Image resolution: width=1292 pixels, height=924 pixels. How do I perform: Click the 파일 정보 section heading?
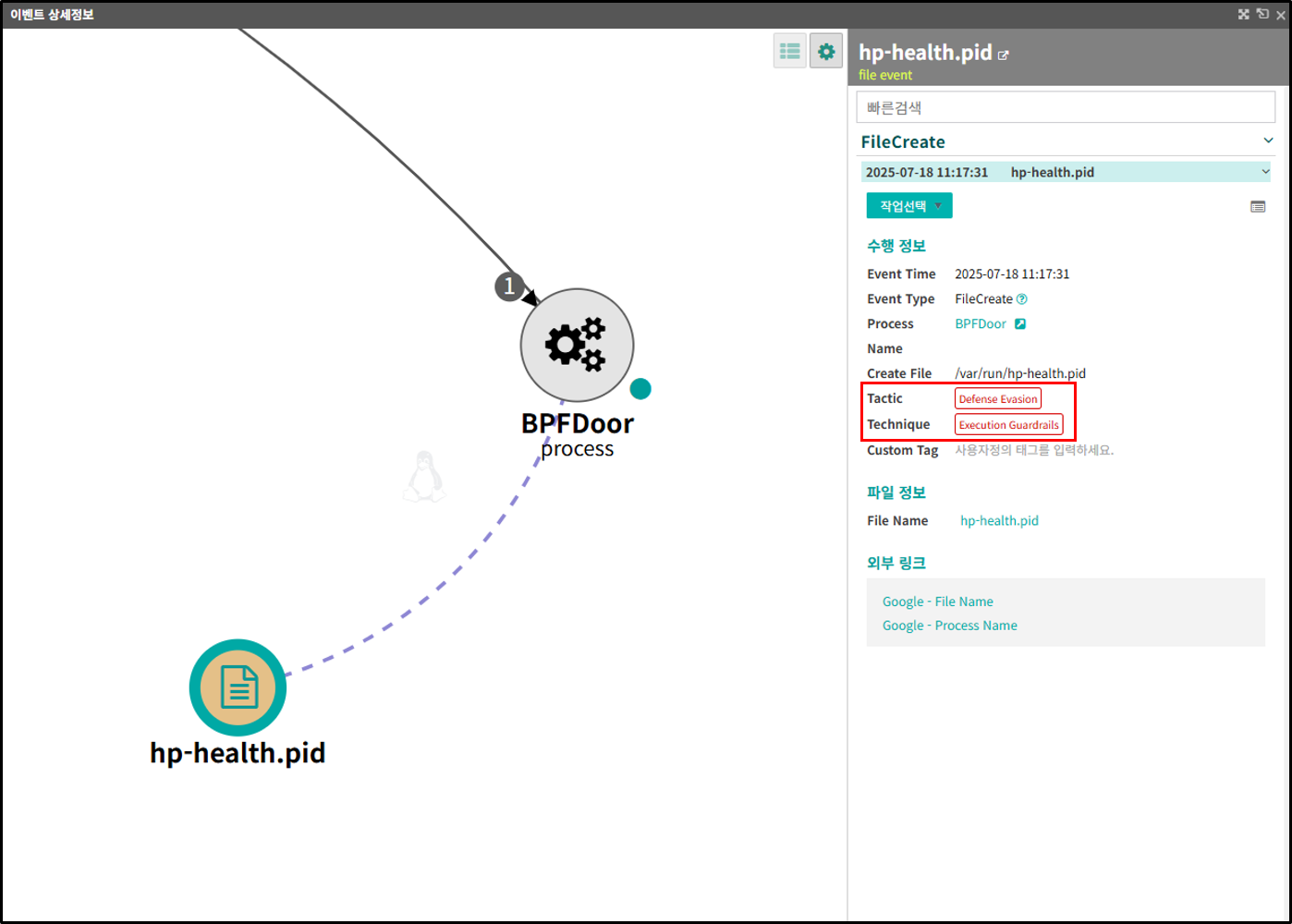click(896, 492)
